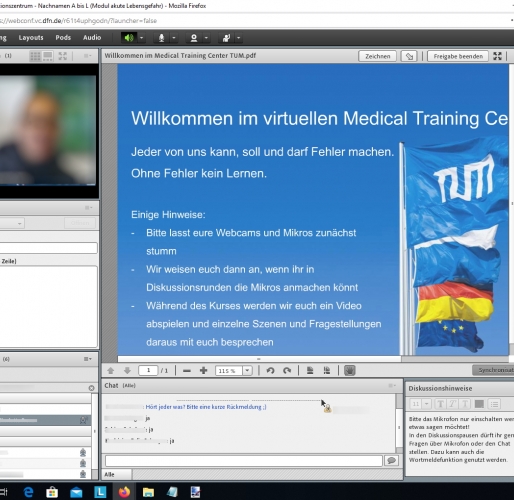
Task: Toggle underline text in Diskussionshinweise
Action: pyautogui.click(x=465, y=404)
